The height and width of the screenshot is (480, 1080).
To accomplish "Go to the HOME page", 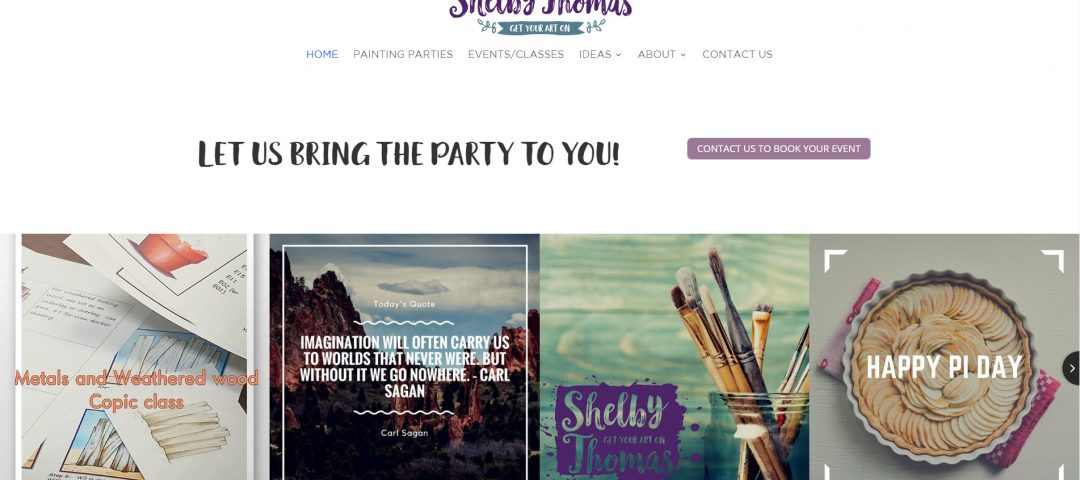I will coord(322,54).
